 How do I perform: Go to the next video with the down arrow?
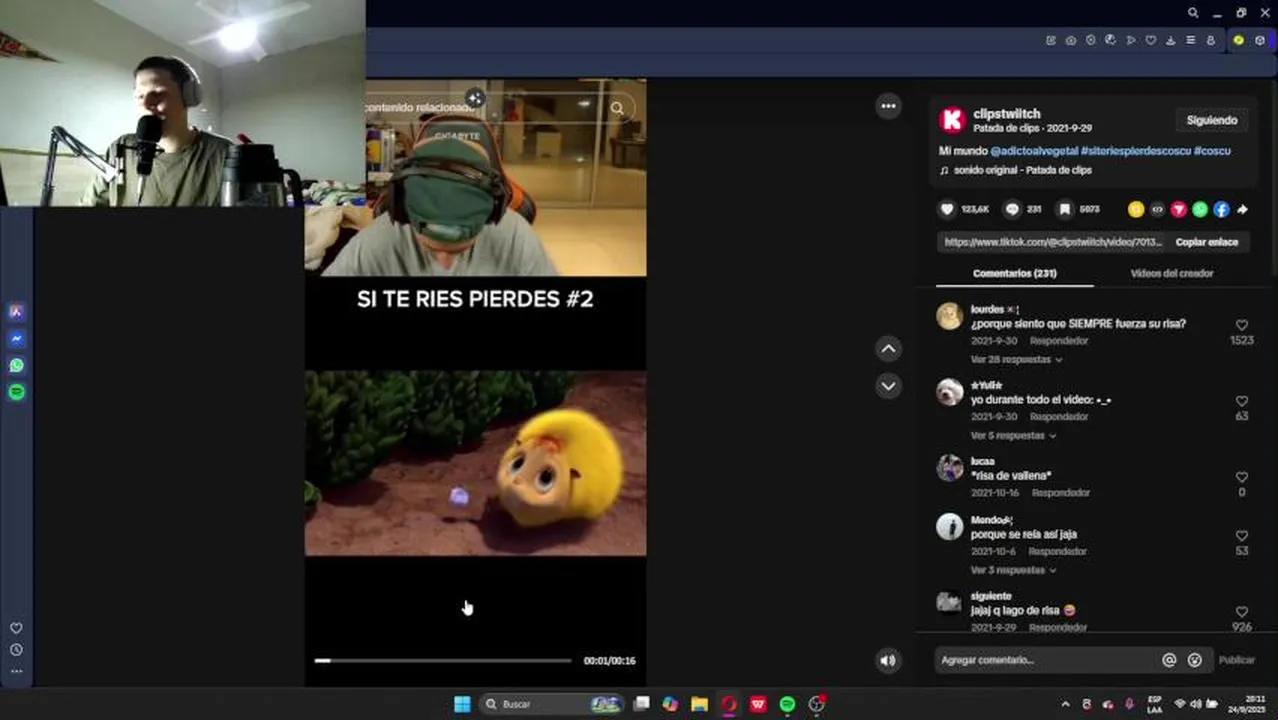pos(888,386)
